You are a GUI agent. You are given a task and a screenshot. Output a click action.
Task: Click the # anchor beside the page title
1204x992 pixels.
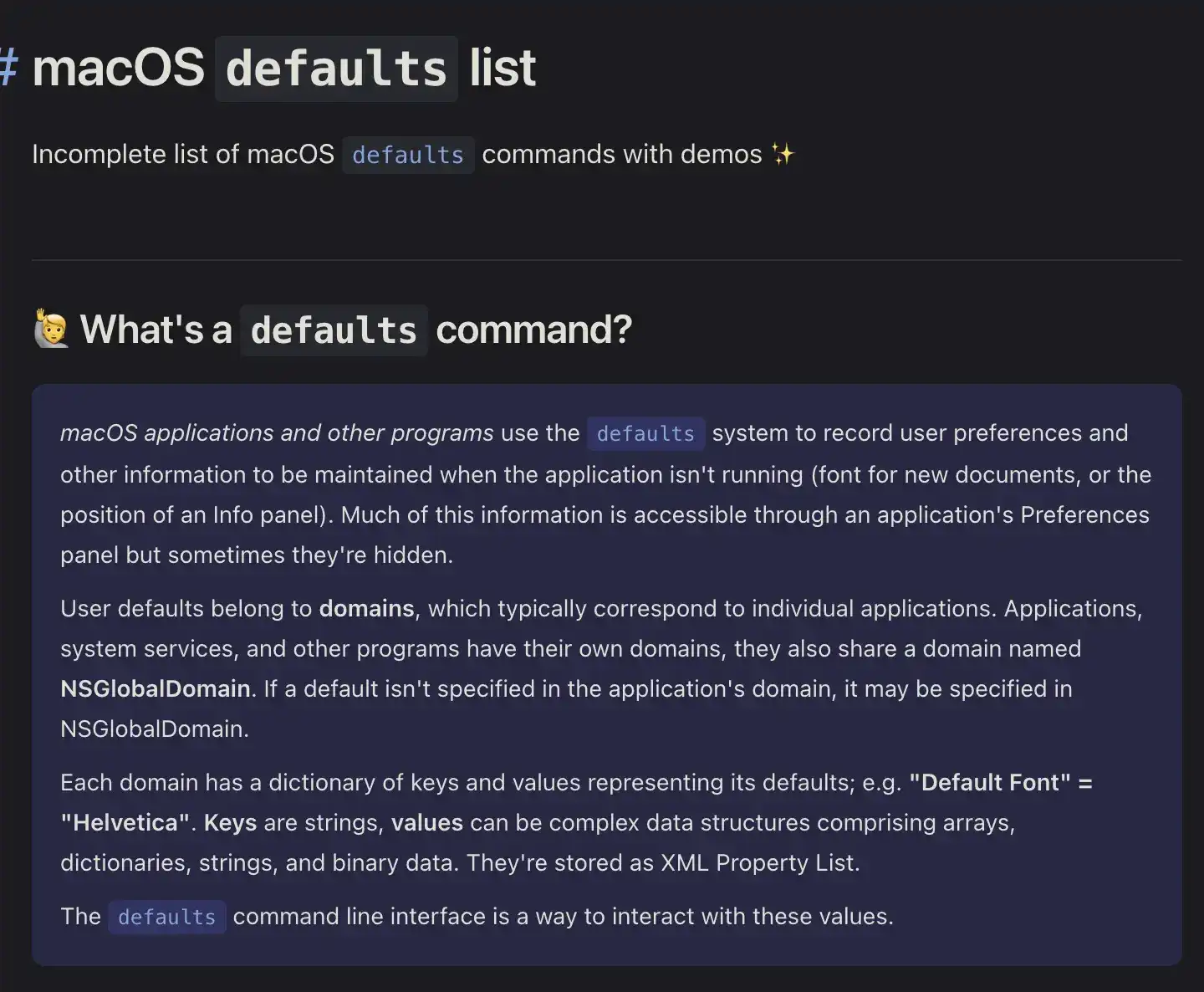[x=8, y=67]
